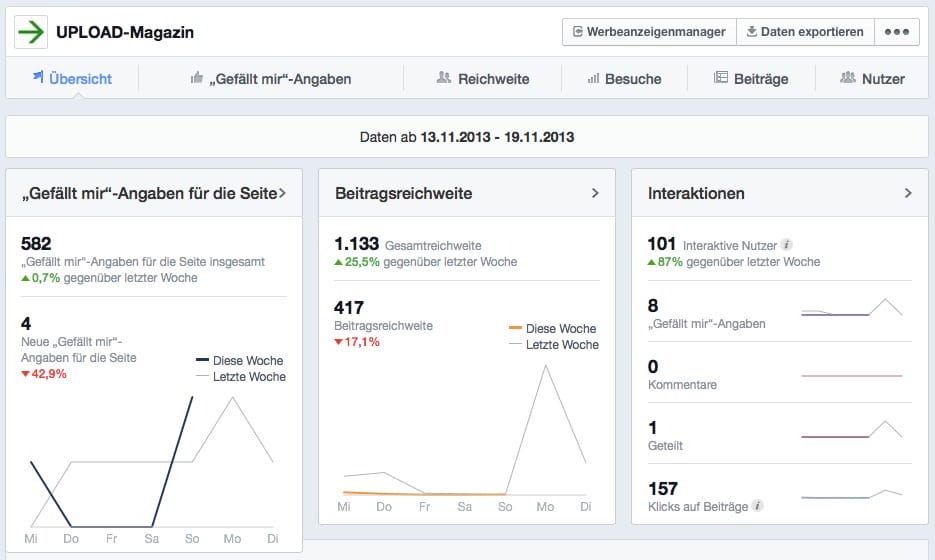Open the Interaktionen heading
Image resolution: width=935 pixels, height=560 pixels.
(x=696, y=193)
